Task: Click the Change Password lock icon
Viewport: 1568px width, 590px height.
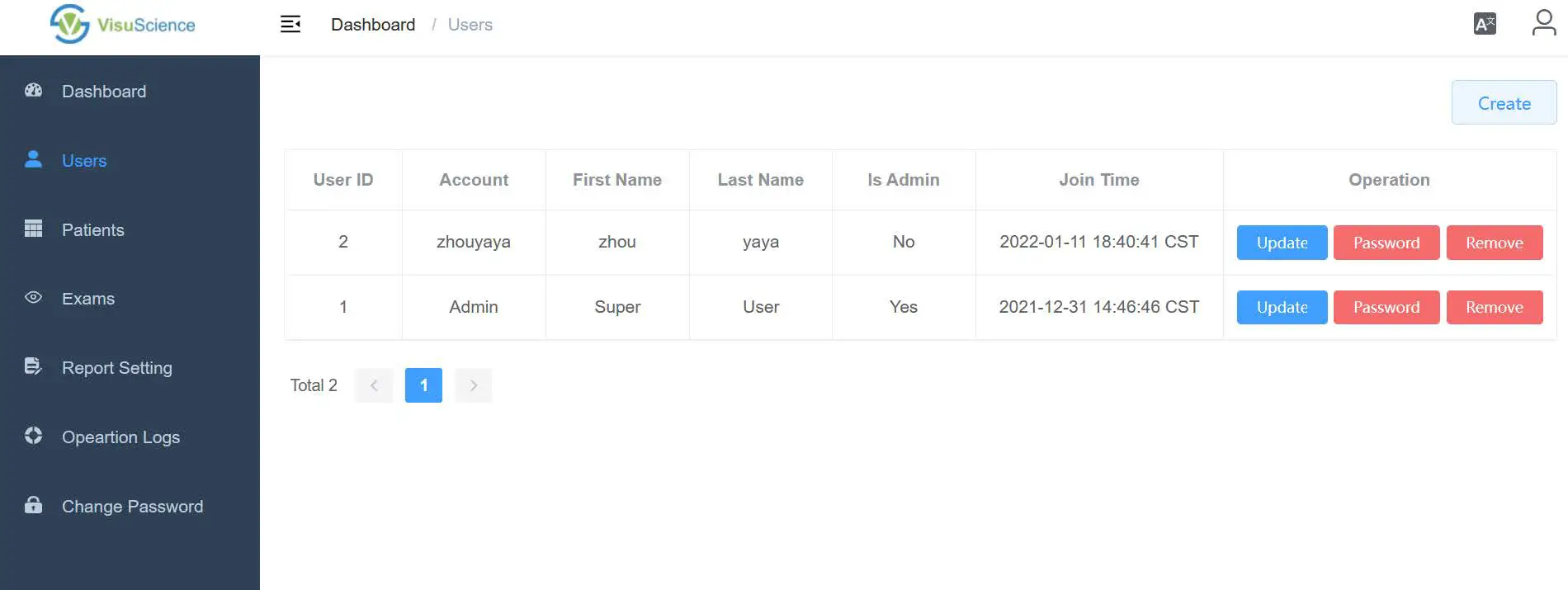Action: (34, 505)
